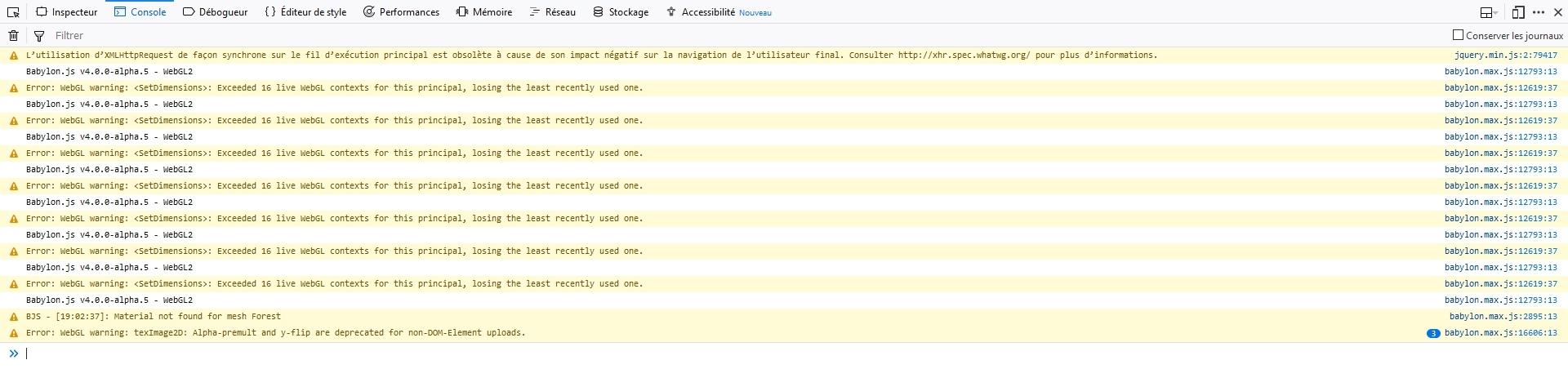Switch to the Réseau tab

(552, 12)
